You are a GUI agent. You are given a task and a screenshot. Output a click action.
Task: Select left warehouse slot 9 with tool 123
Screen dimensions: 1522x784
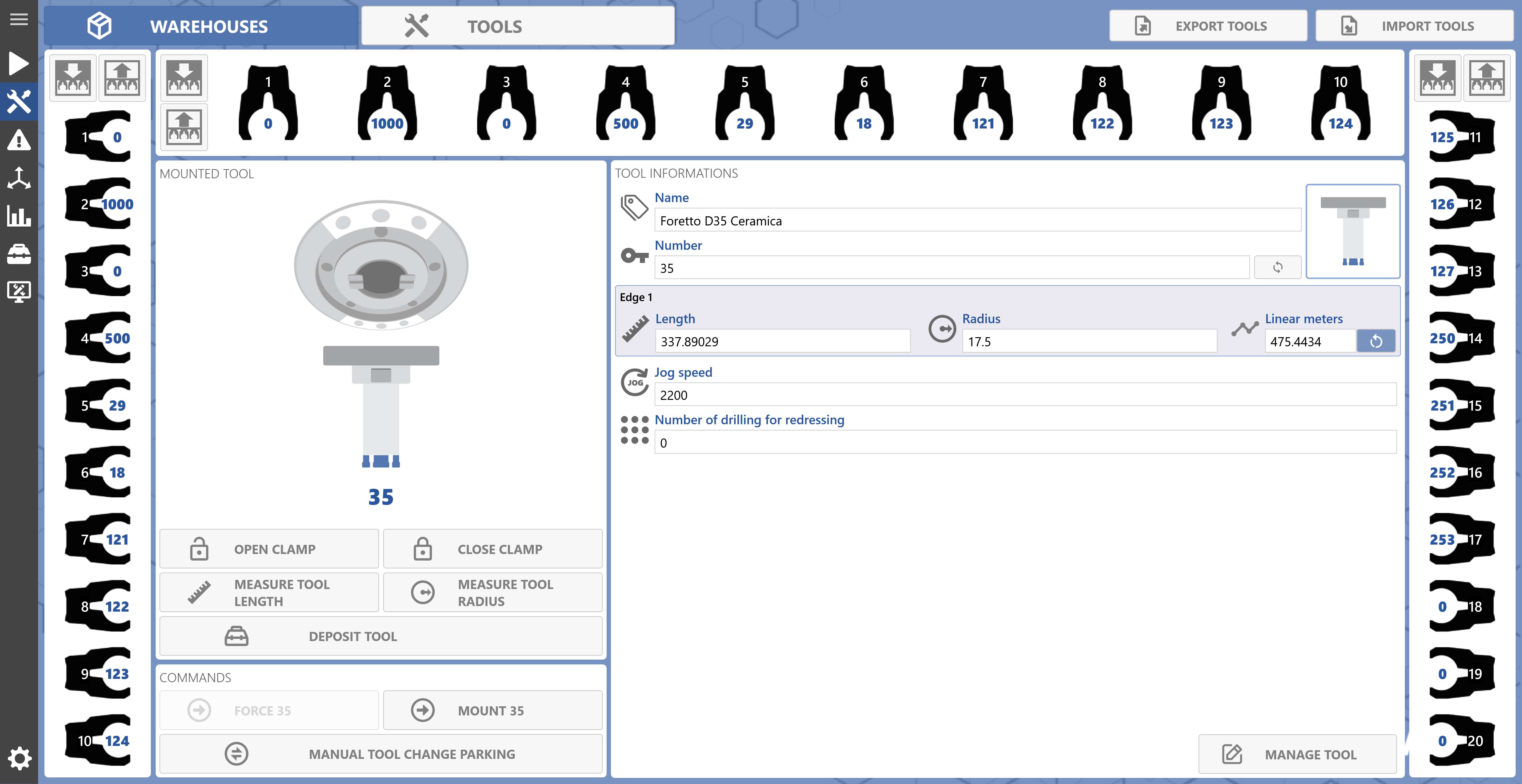pyautogui.click(x=98, y=673)
